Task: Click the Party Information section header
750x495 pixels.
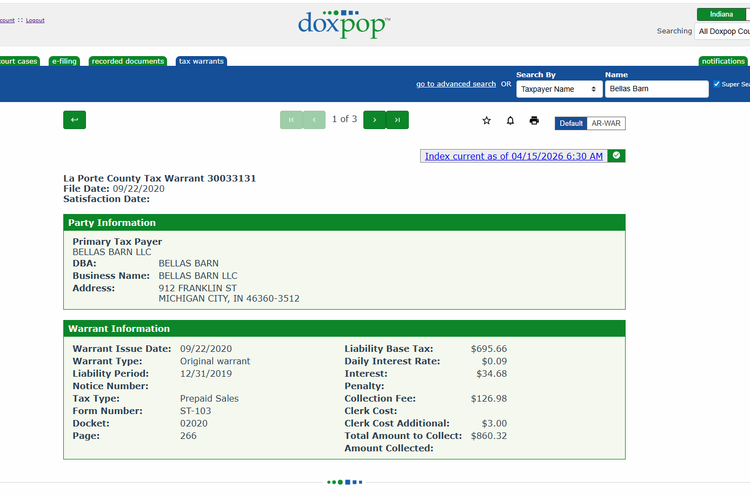Action: click(344, 222)
